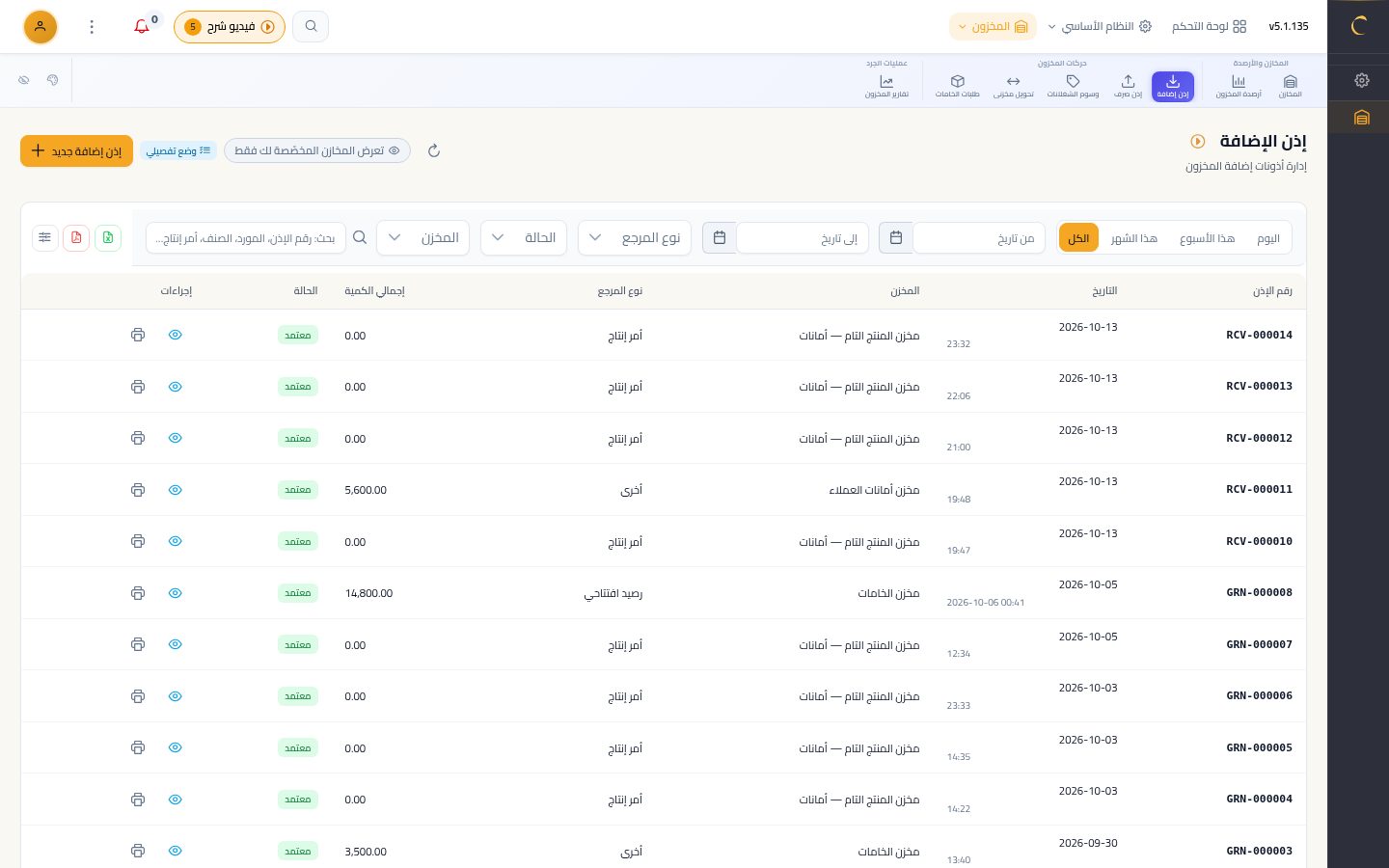Image resolution: width=1389 pixels, height=868 pixels.
Task: Open تحويل مخزني stock transfer
Action: point(1013,86)
